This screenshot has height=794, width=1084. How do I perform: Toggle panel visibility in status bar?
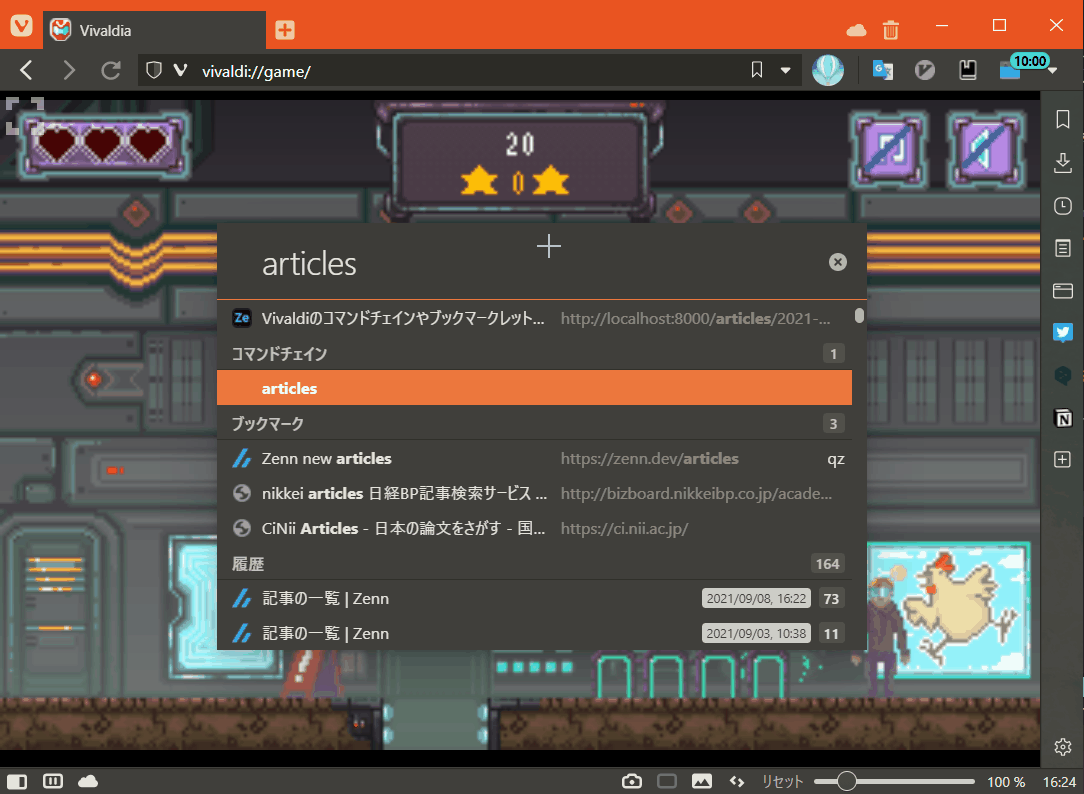click(x=17, y=782)
